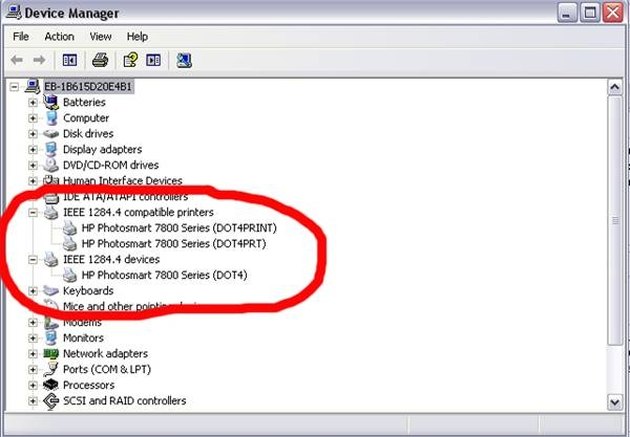Open the View menu
630x437 pixels.
pos(100,37)
